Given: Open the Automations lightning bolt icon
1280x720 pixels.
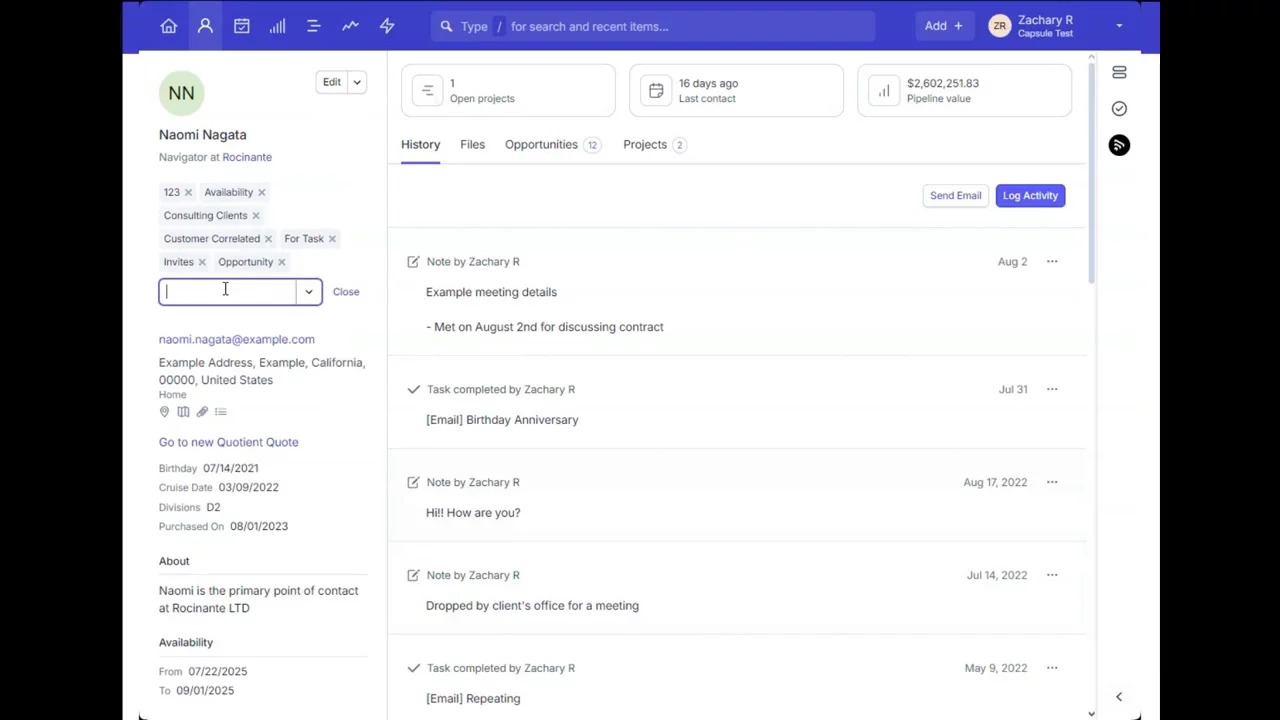Looking at the screenshot, I should (387, 26).
